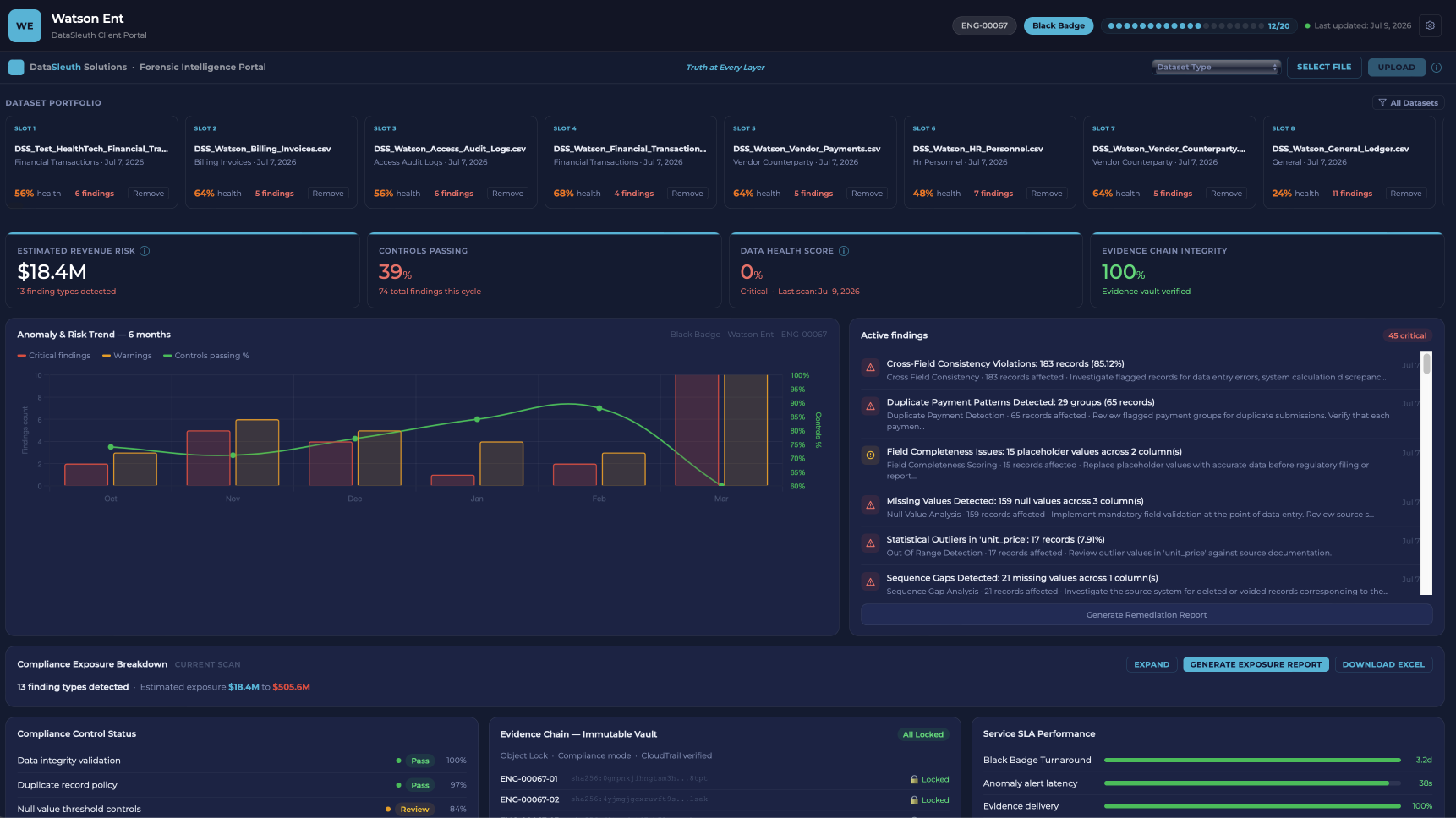Click 'Evidence vault verified' text
This screenshot has height=818, width=1456.
pos(1146,292)
